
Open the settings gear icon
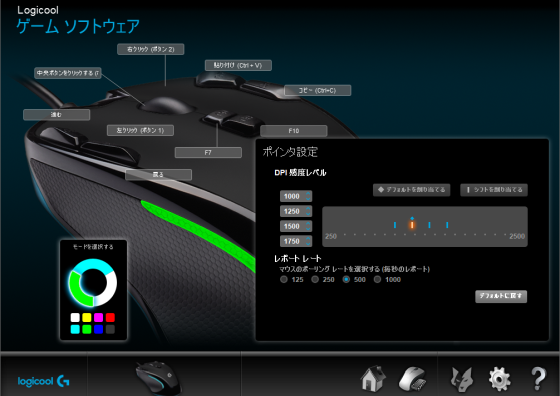(x=499, y=379)
